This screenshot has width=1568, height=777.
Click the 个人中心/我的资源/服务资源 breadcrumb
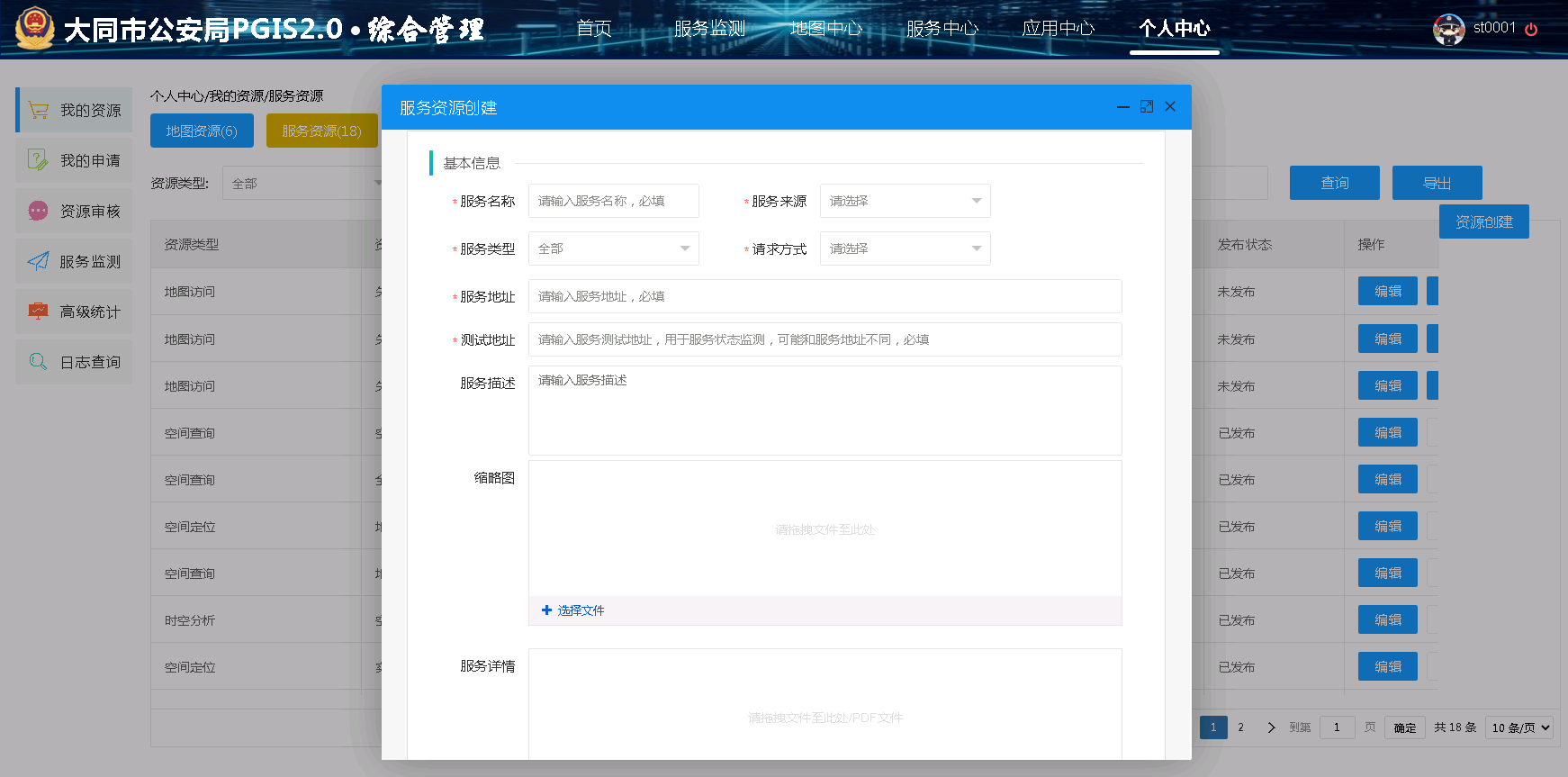pos(237,95)
